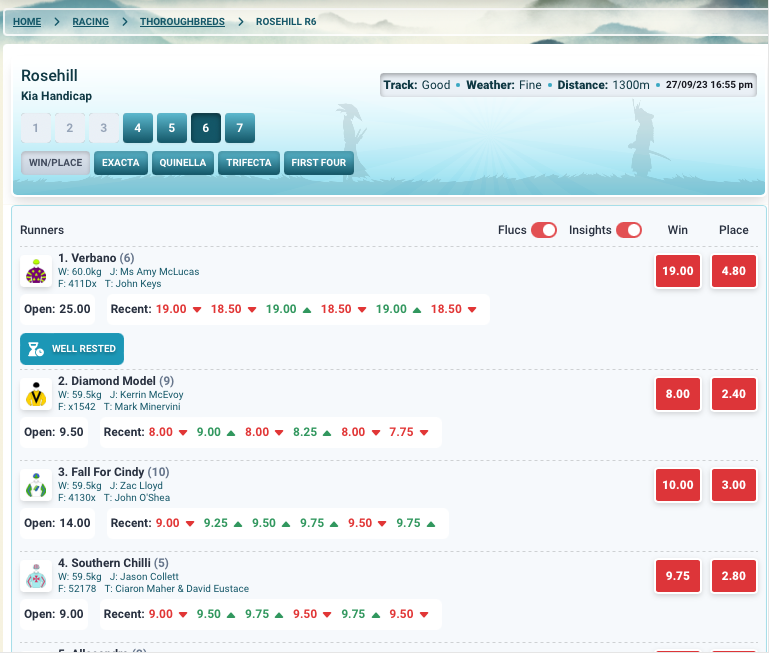Select race 3 button
Viewport: 769px width, 653px height.
click(x=103, y=128)
